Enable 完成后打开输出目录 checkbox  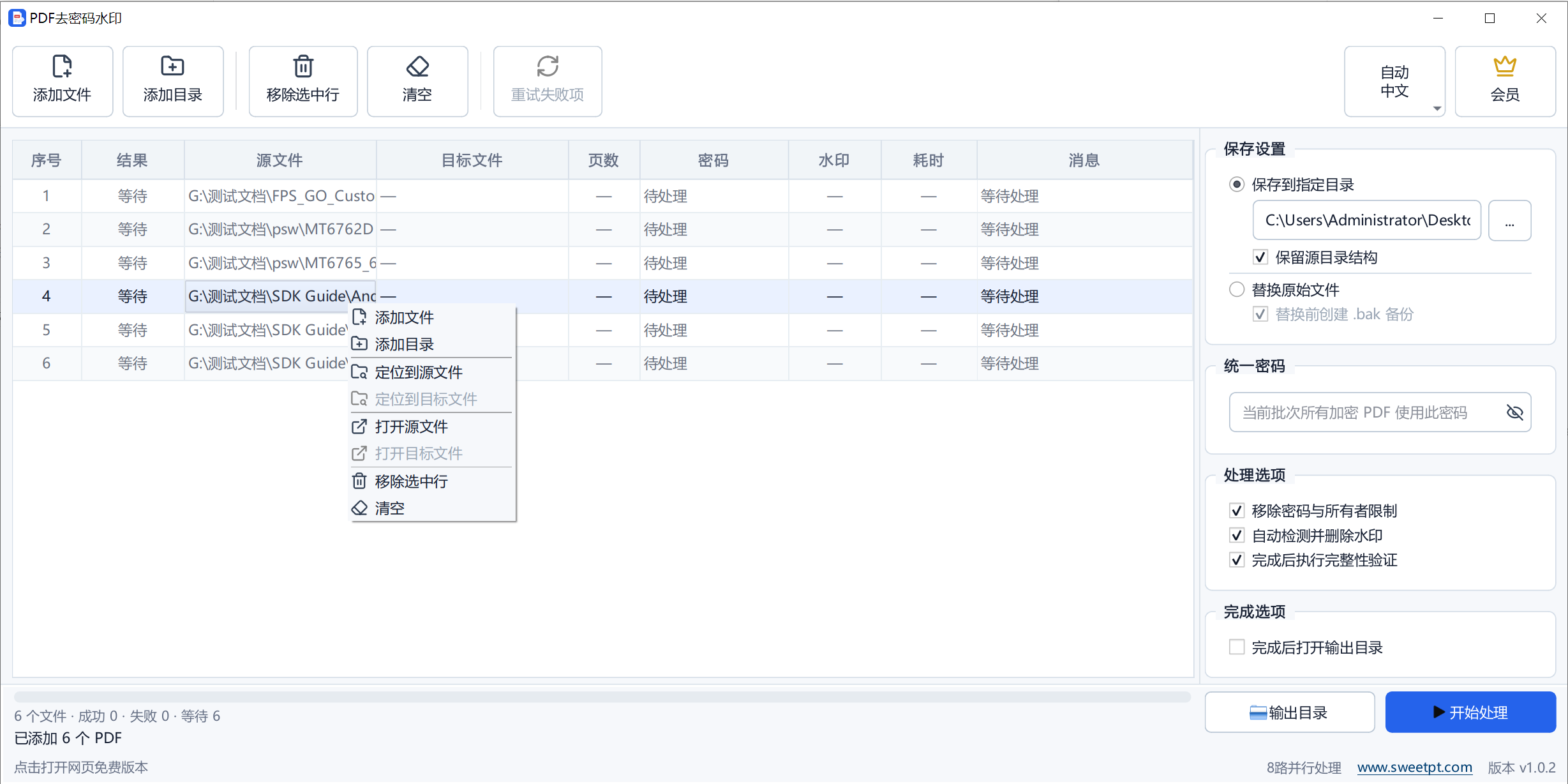(1237, 647)
